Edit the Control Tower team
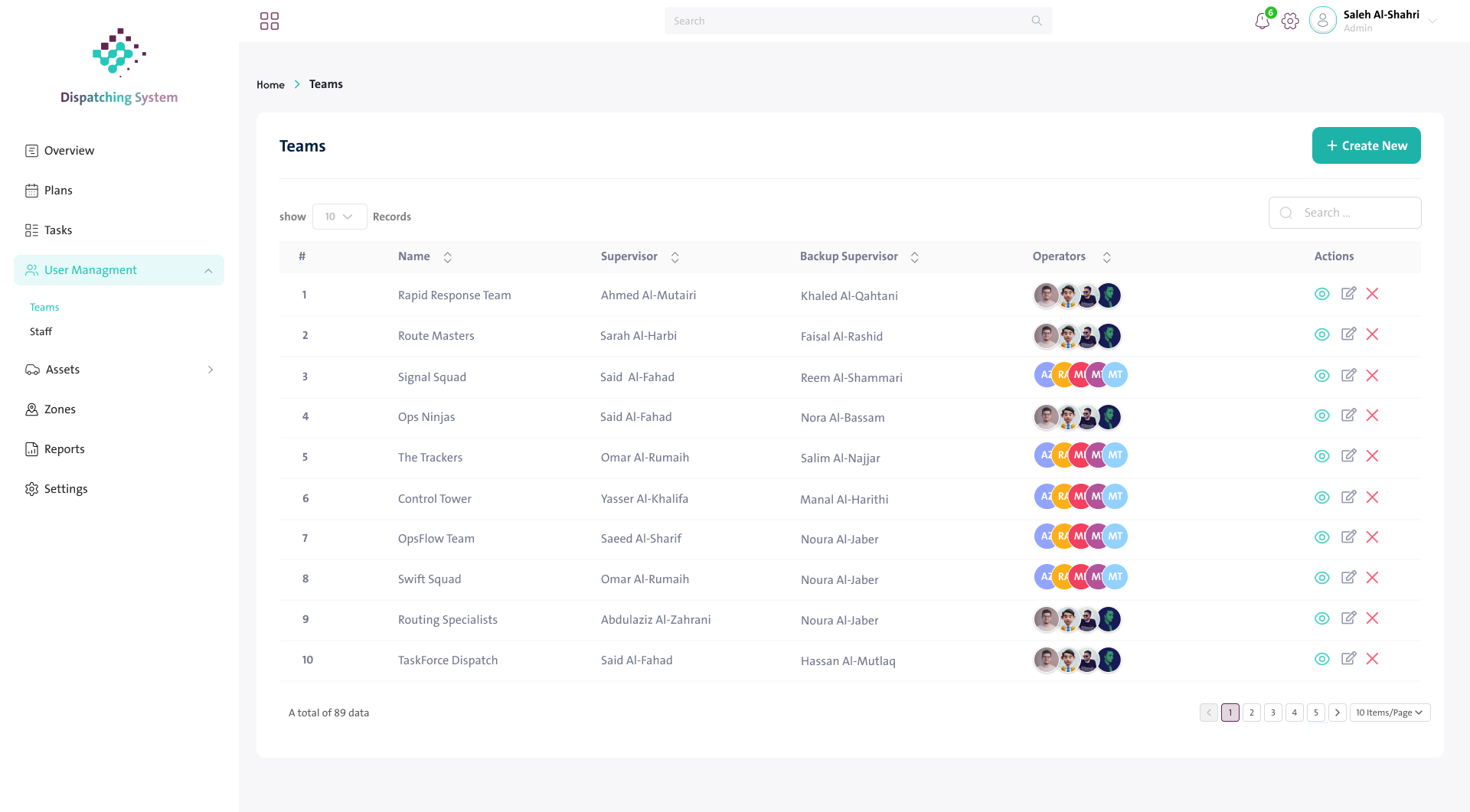The width and height of the screenshot is (1470, 812). [1348, 497]
